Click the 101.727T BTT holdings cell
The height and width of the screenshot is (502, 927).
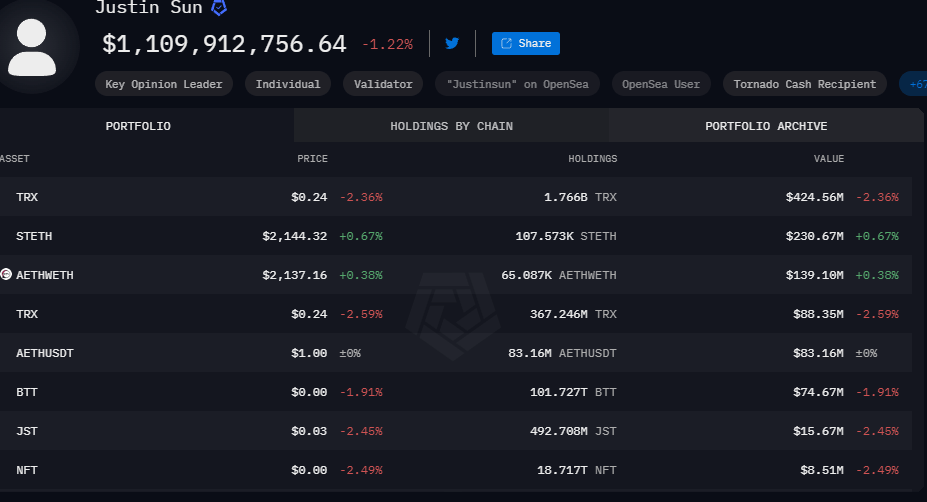(573, 392)
